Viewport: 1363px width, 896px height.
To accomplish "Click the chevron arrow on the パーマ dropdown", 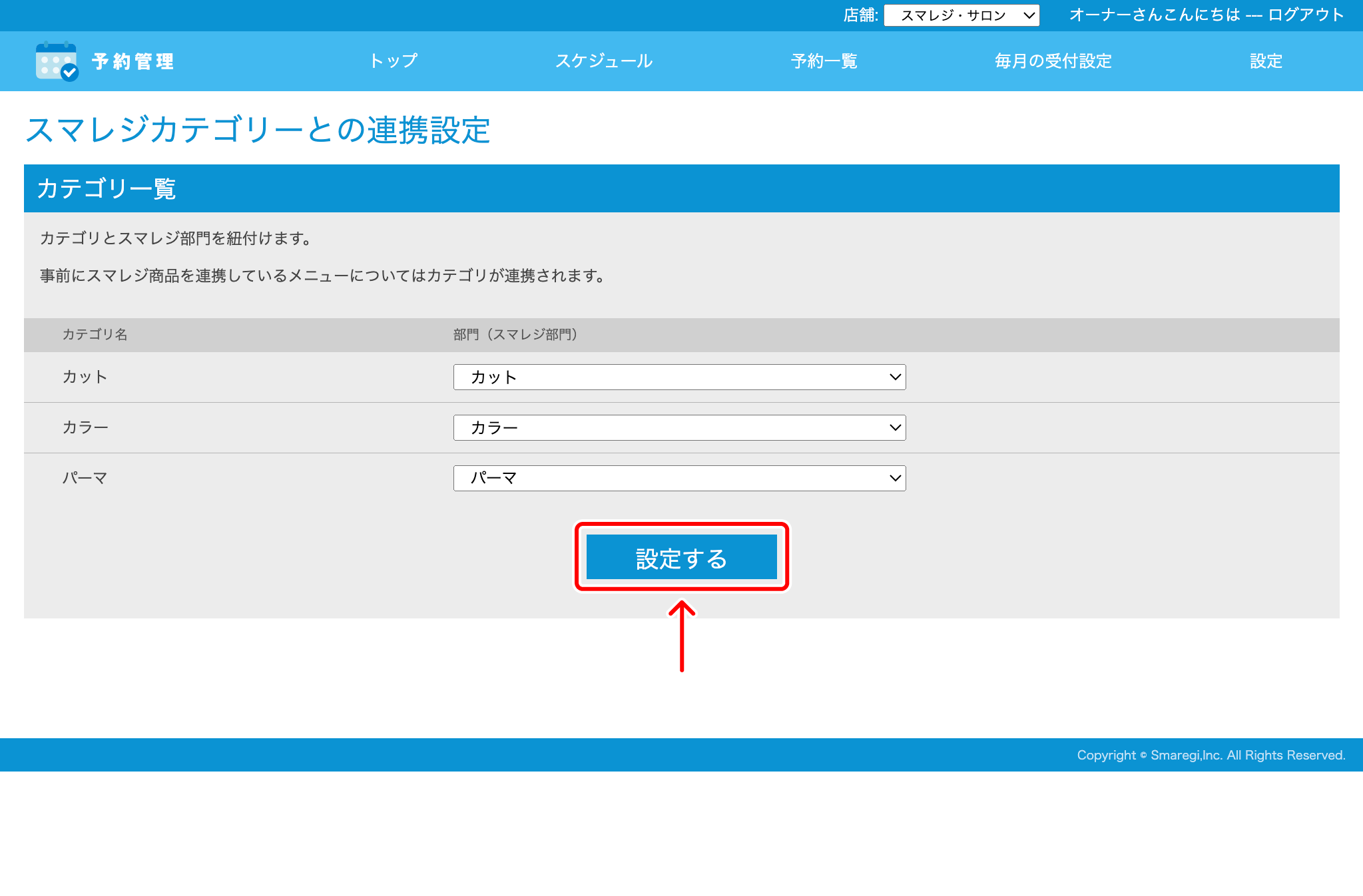I will [x=895, y=478].
